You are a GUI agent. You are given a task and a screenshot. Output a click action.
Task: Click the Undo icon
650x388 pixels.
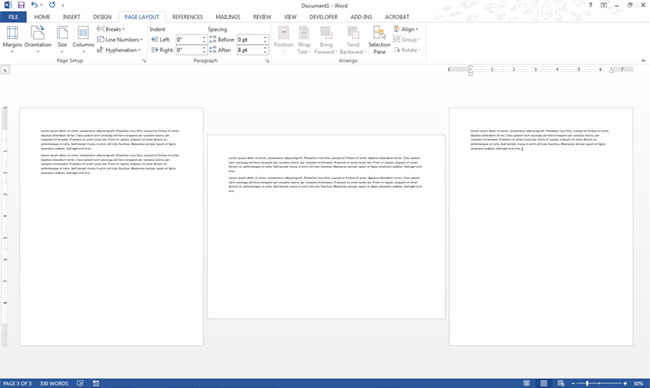34,5
